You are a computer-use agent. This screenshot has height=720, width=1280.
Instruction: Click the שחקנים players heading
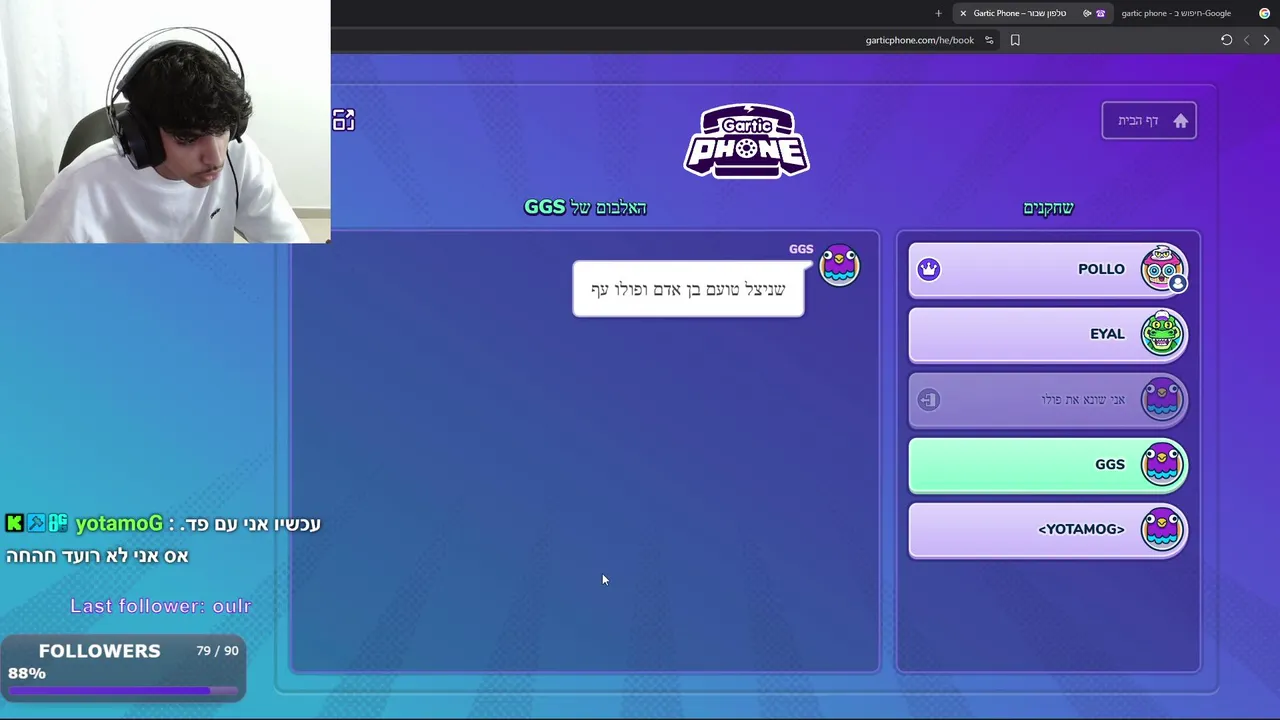coord(1048,208)
